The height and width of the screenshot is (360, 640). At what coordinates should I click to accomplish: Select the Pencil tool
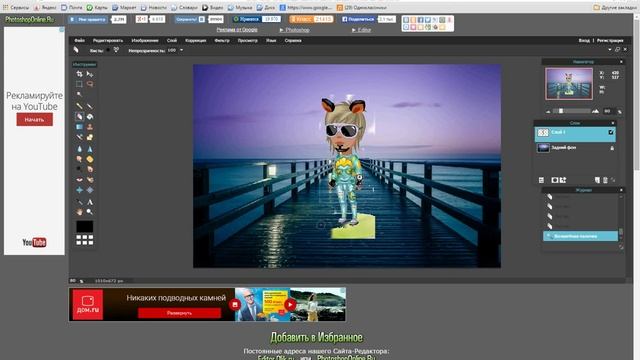(x=79, y=106)
